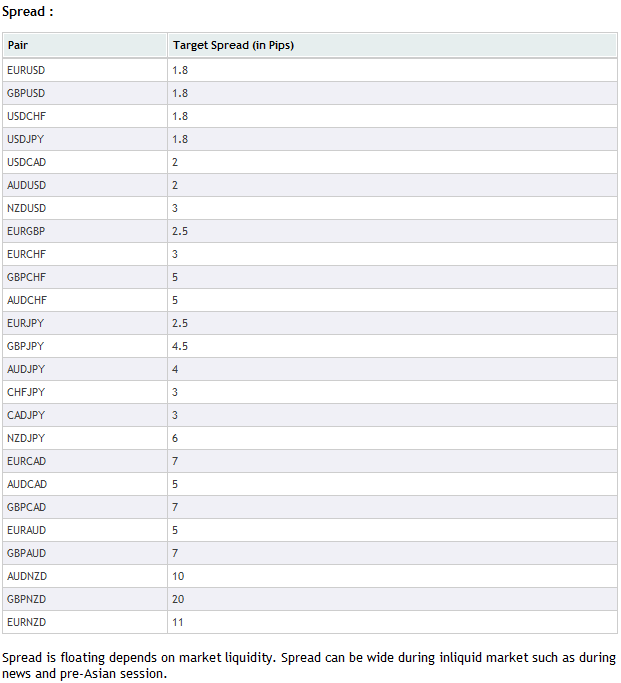Select the EURNZD pair cell
The image size is (621, 683).
(x=85, y=622)
